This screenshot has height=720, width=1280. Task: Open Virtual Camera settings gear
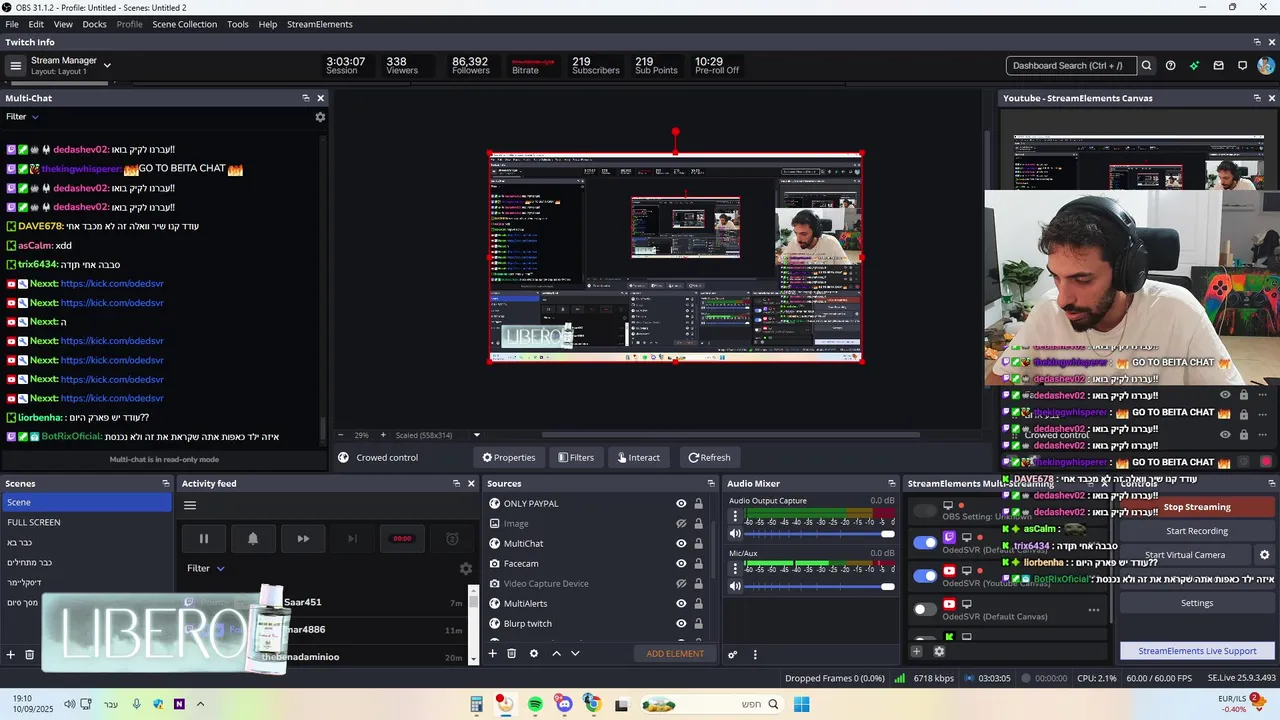click(x=1264, y=555)
